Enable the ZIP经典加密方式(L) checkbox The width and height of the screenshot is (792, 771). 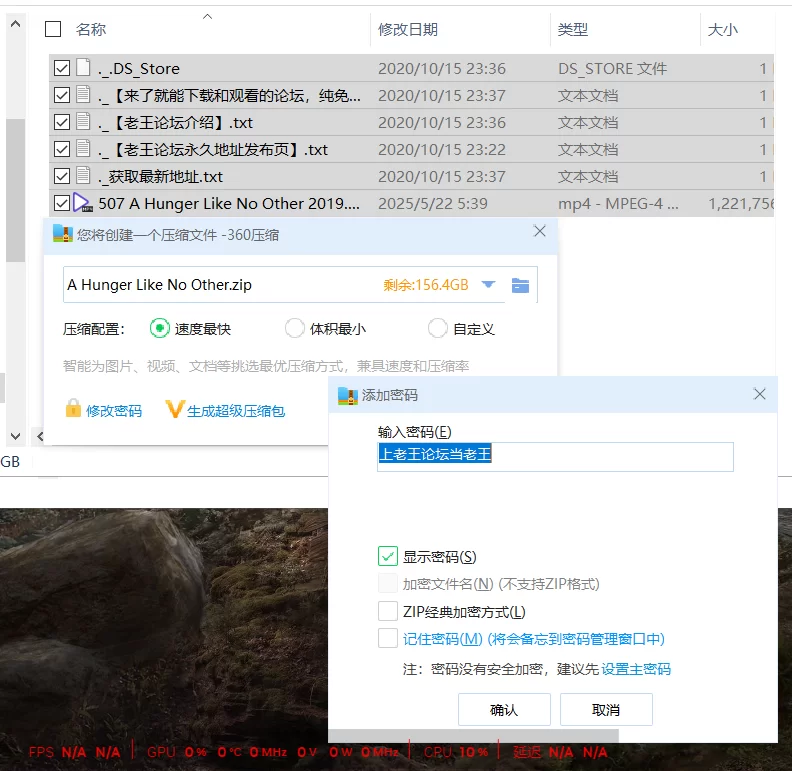388,611
